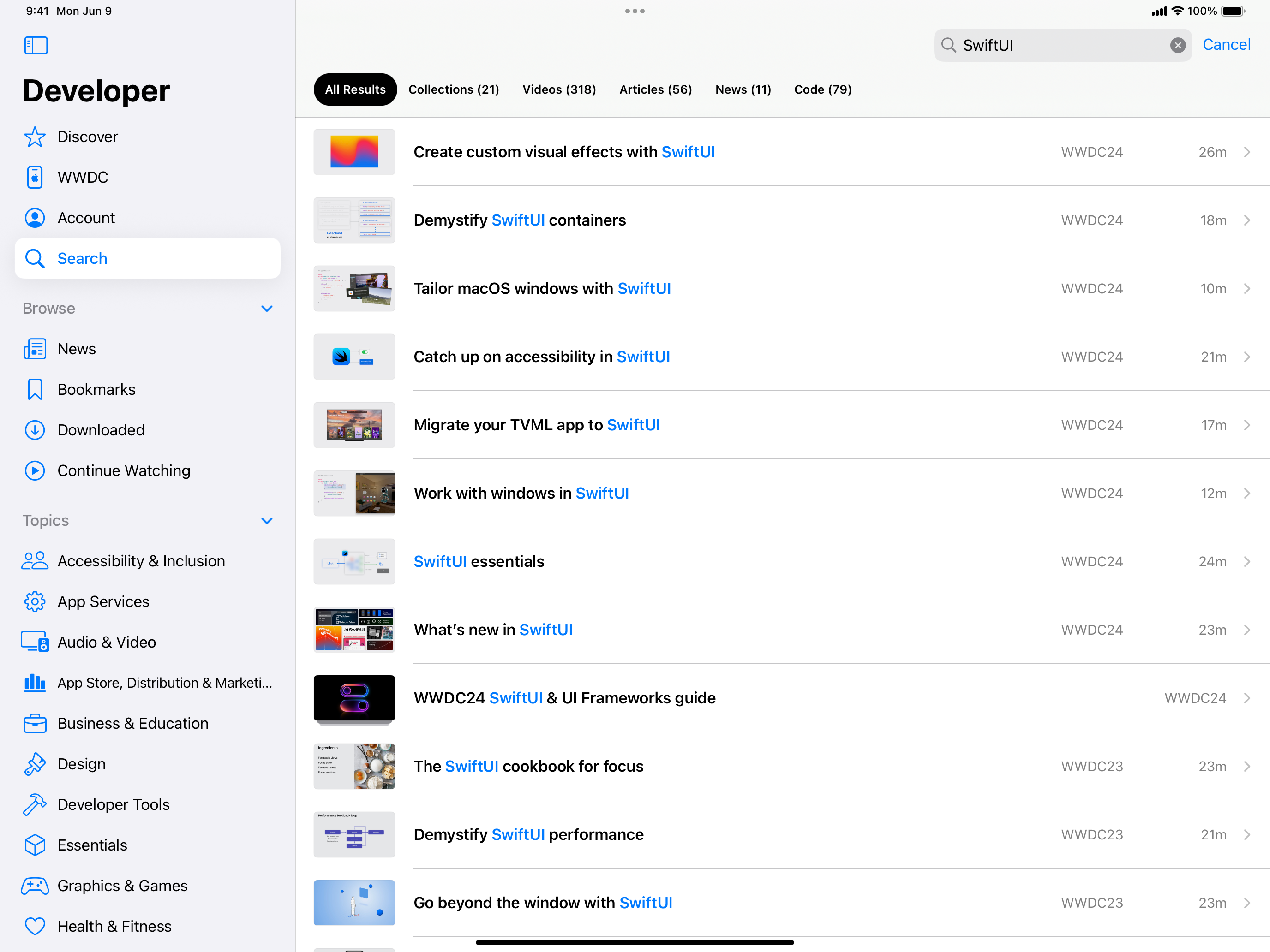
Task: Collapse the Topics section
Action: (x=266, y=520)
